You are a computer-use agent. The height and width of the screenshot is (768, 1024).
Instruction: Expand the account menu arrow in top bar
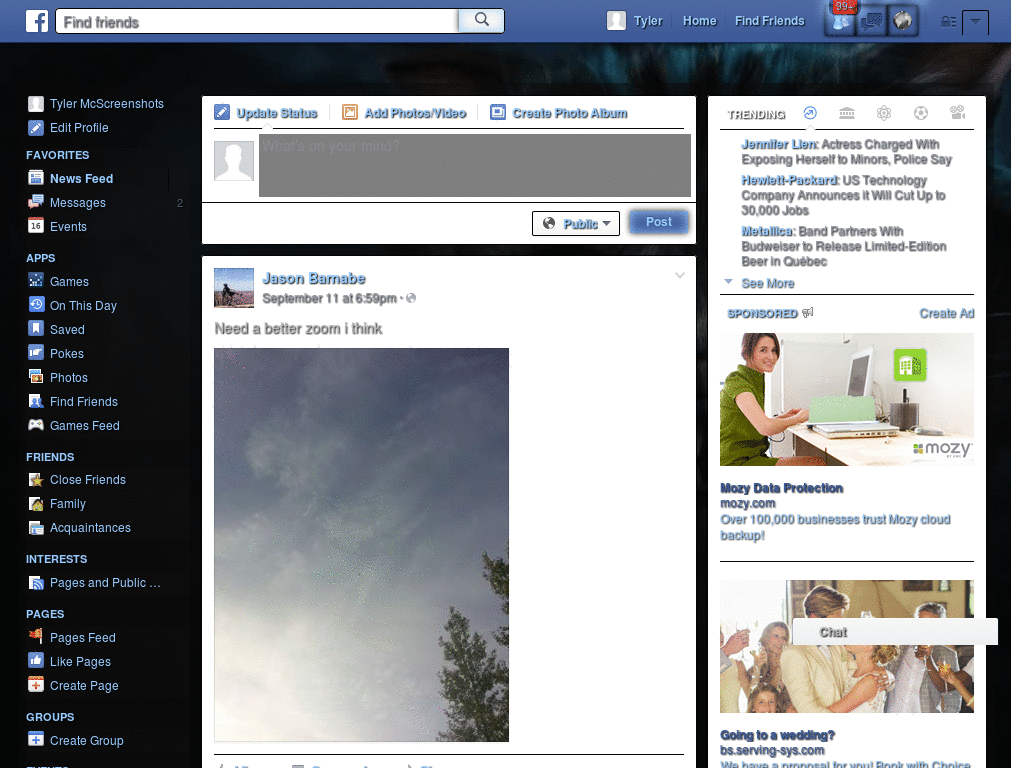pyautogui.click(x=975, y=22)
